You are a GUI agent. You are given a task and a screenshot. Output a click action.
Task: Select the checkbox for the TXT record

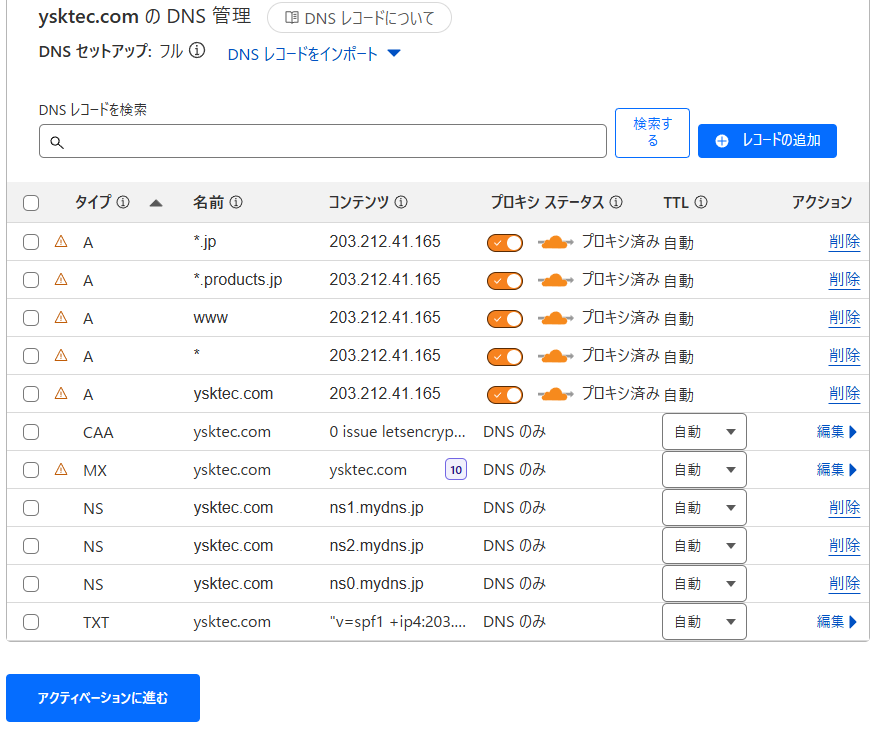click(31, 622)
